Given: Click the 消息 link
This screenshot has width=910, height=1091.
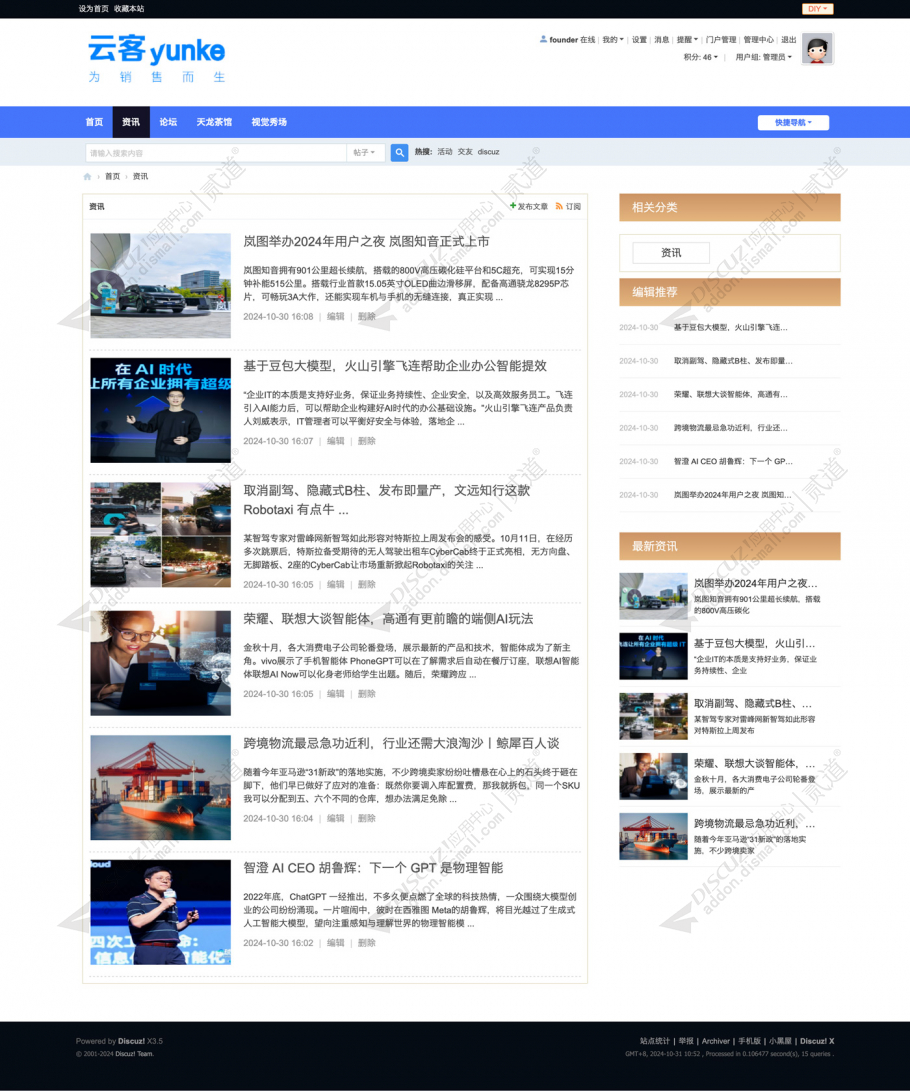Looking at the screenshot, I should 662,40.
